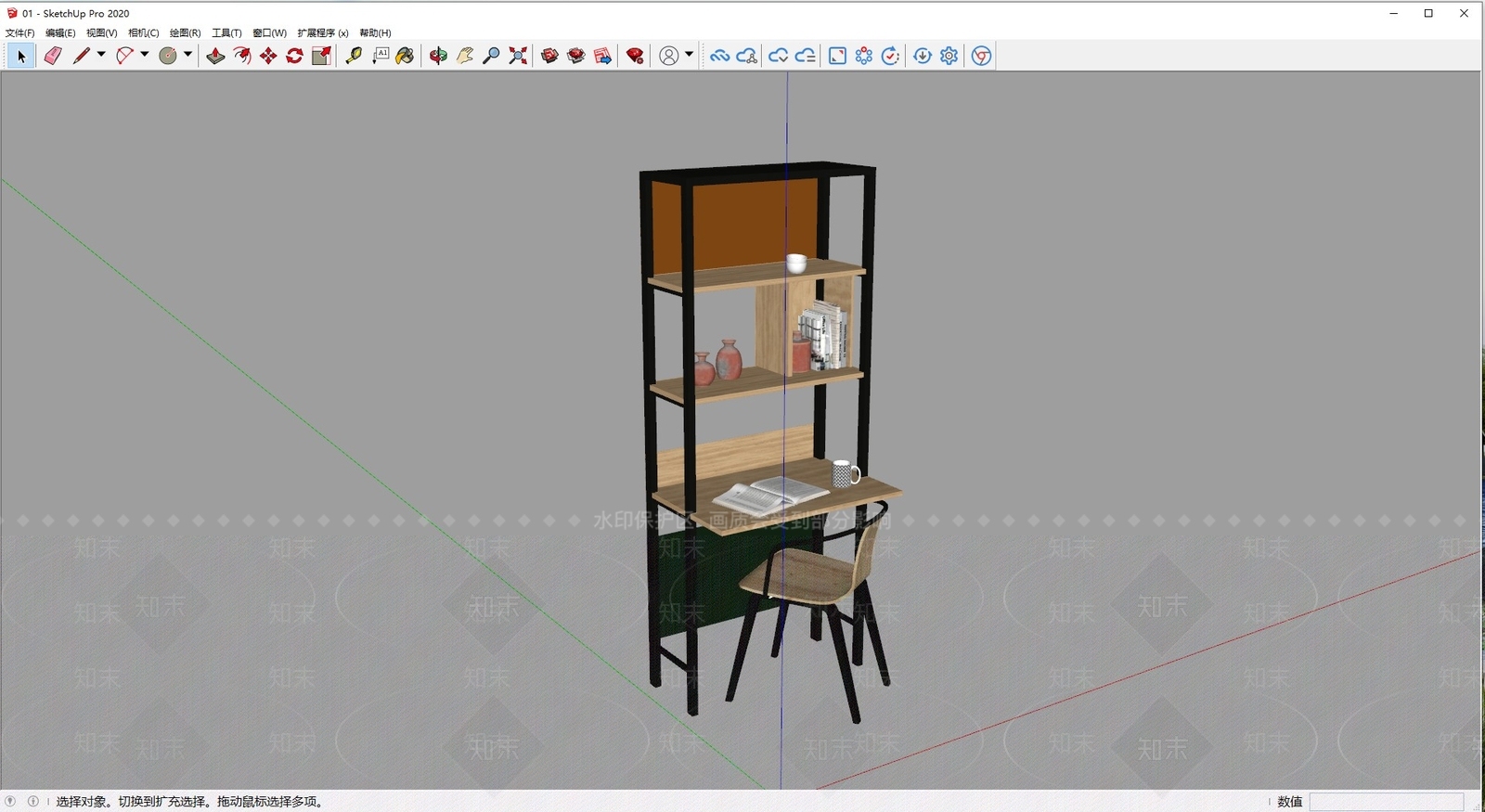Pick the Rotate tool
1485x812 pixels.
pos(294,56)
